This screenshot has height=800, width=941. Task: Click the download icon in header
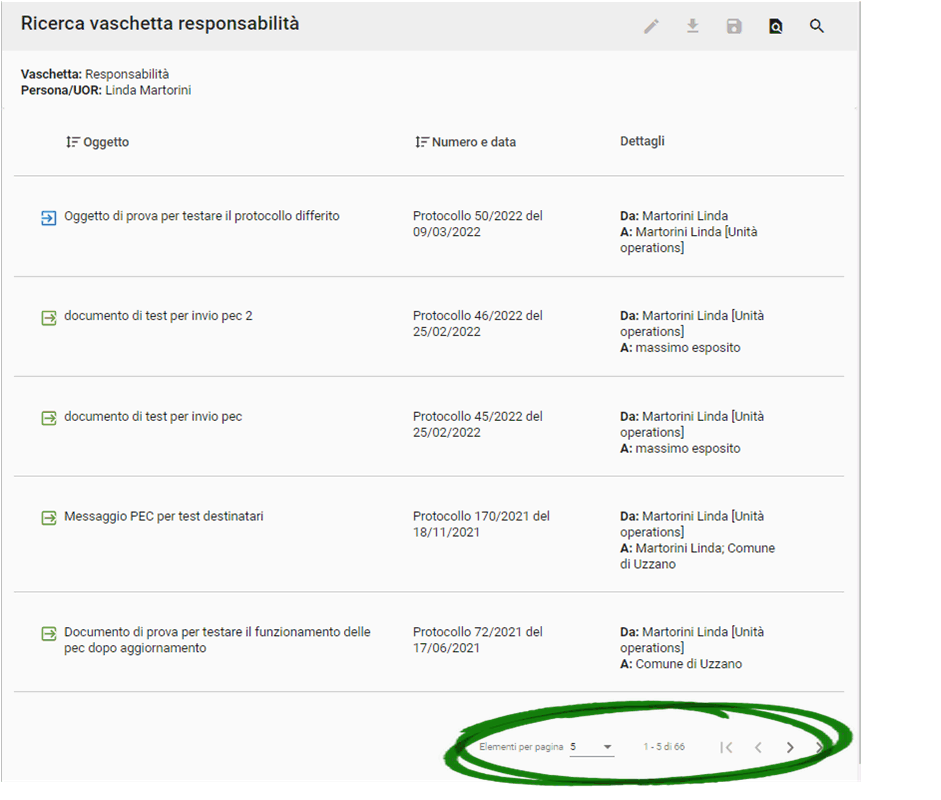[692, 26]
